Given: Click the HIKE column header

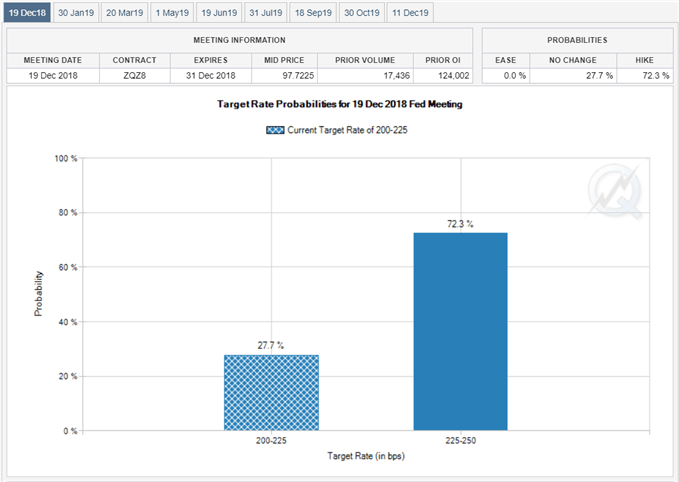Looking at the screenshot, I should pyautogui.click(x=644, y=60).
